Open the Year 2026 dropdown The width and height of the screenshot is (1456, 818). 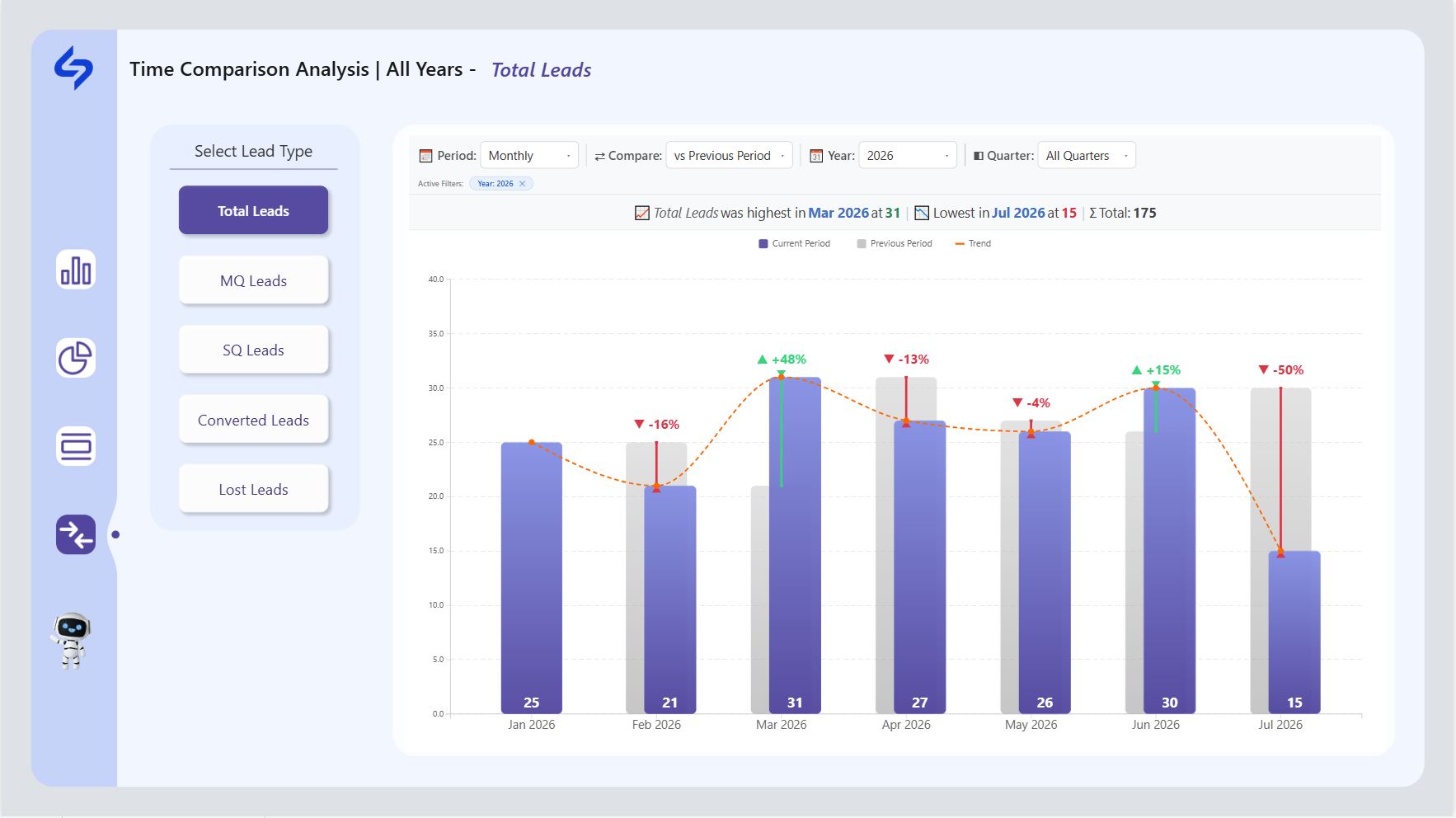click(907, 155)
